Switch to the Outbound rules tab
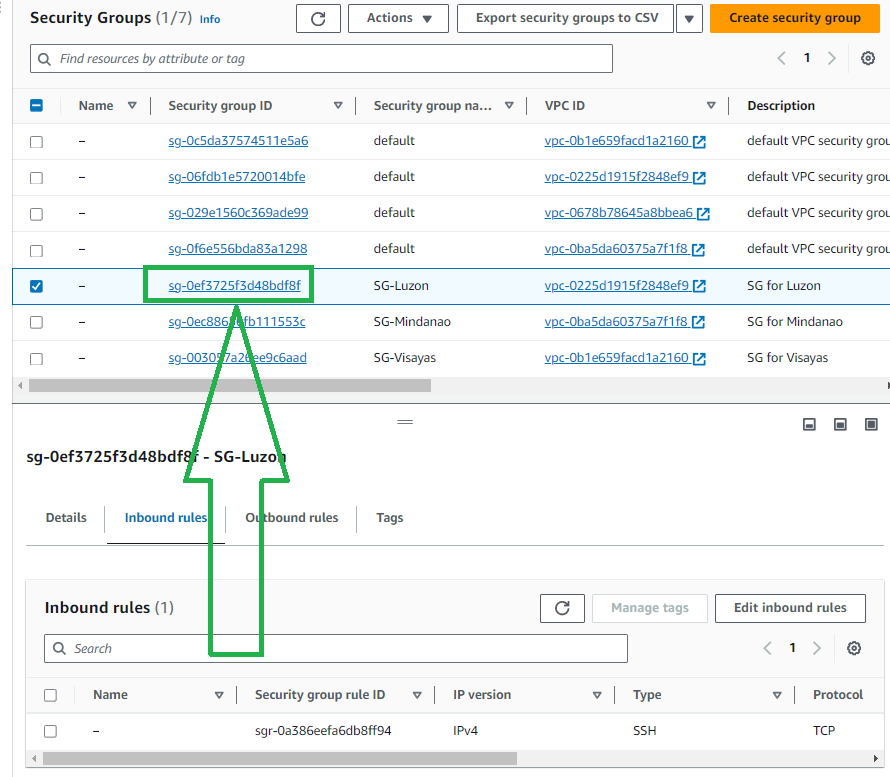 (x=292, y=518)
